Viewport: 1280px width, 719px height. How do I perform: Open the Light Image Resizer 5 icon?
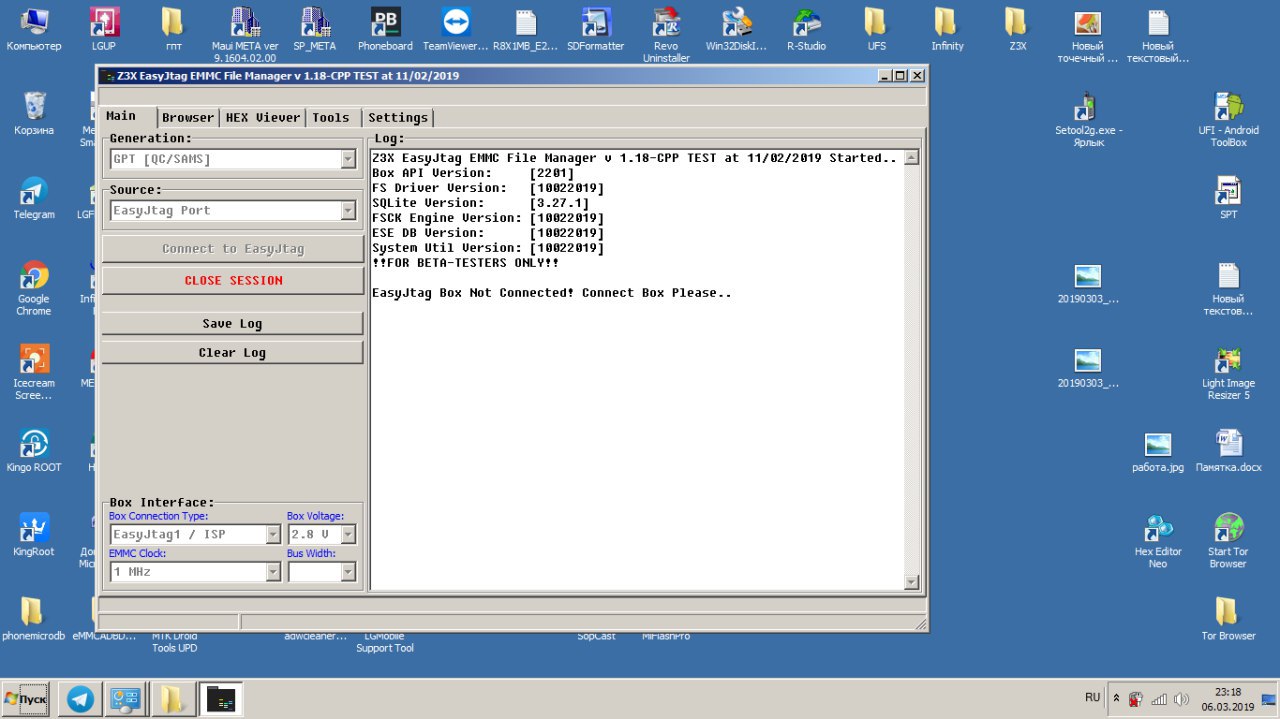1228,373
